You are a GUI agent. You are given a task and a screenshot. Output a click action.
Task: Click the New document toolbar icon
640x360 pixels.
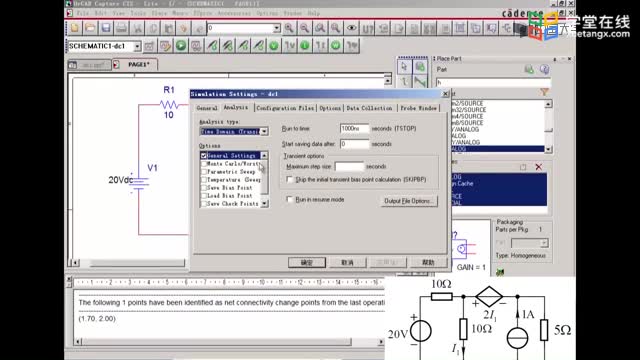[75, 28]
